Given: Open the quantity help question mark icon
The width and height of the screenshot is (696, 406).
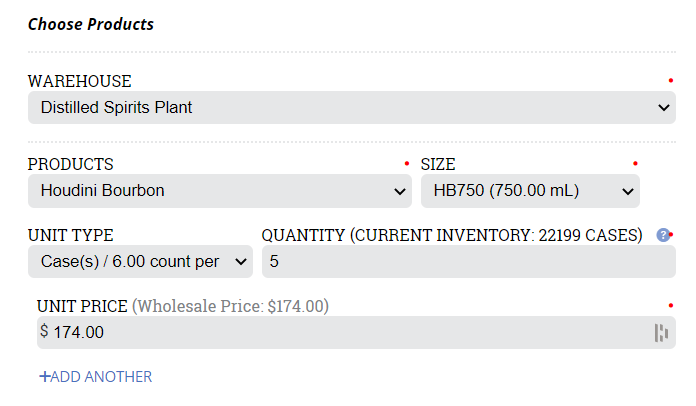Looking at the screenshot, I should tap(663, 235).
